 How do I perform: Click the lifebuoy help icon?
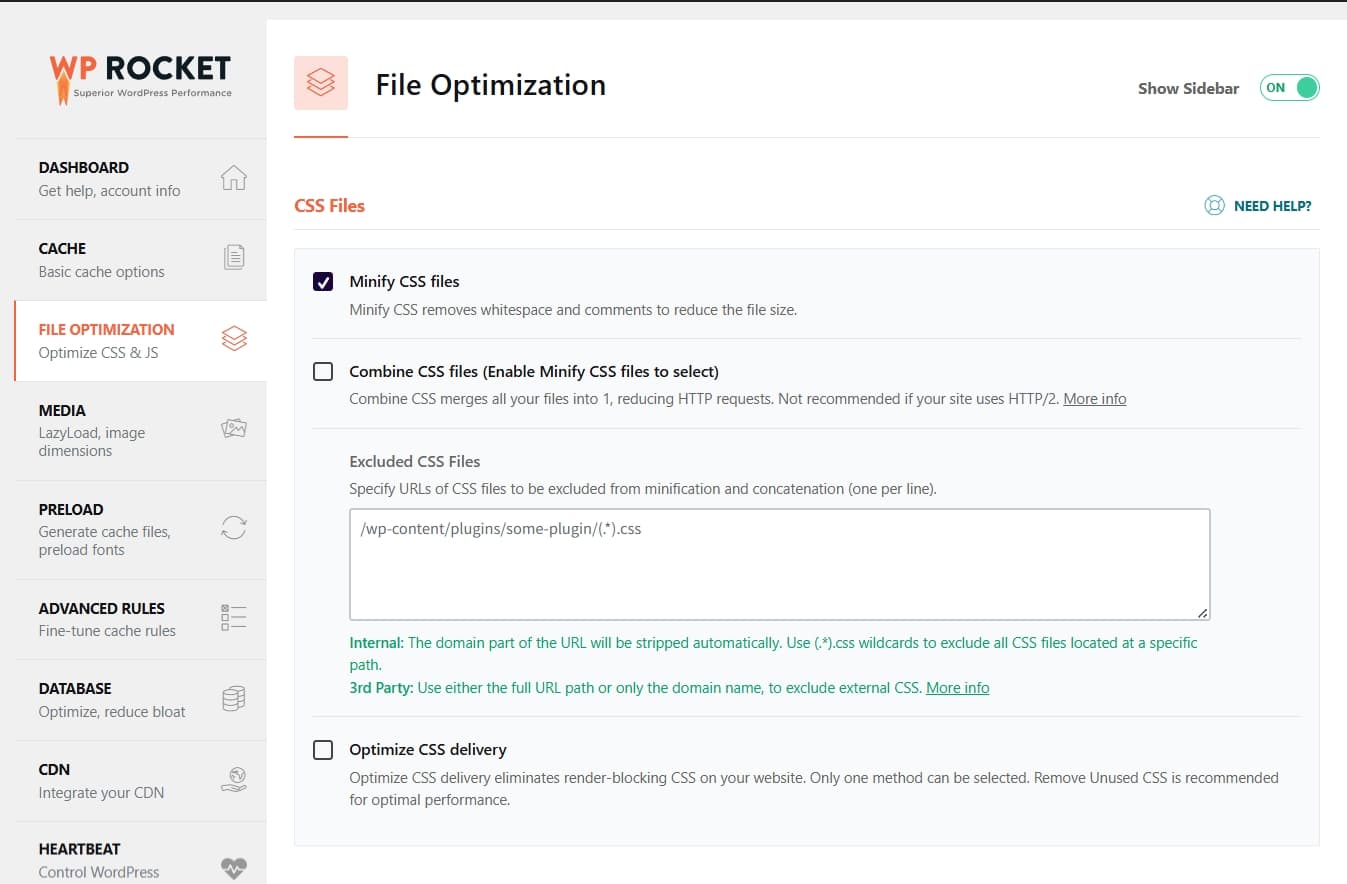tap(1214, 206)
